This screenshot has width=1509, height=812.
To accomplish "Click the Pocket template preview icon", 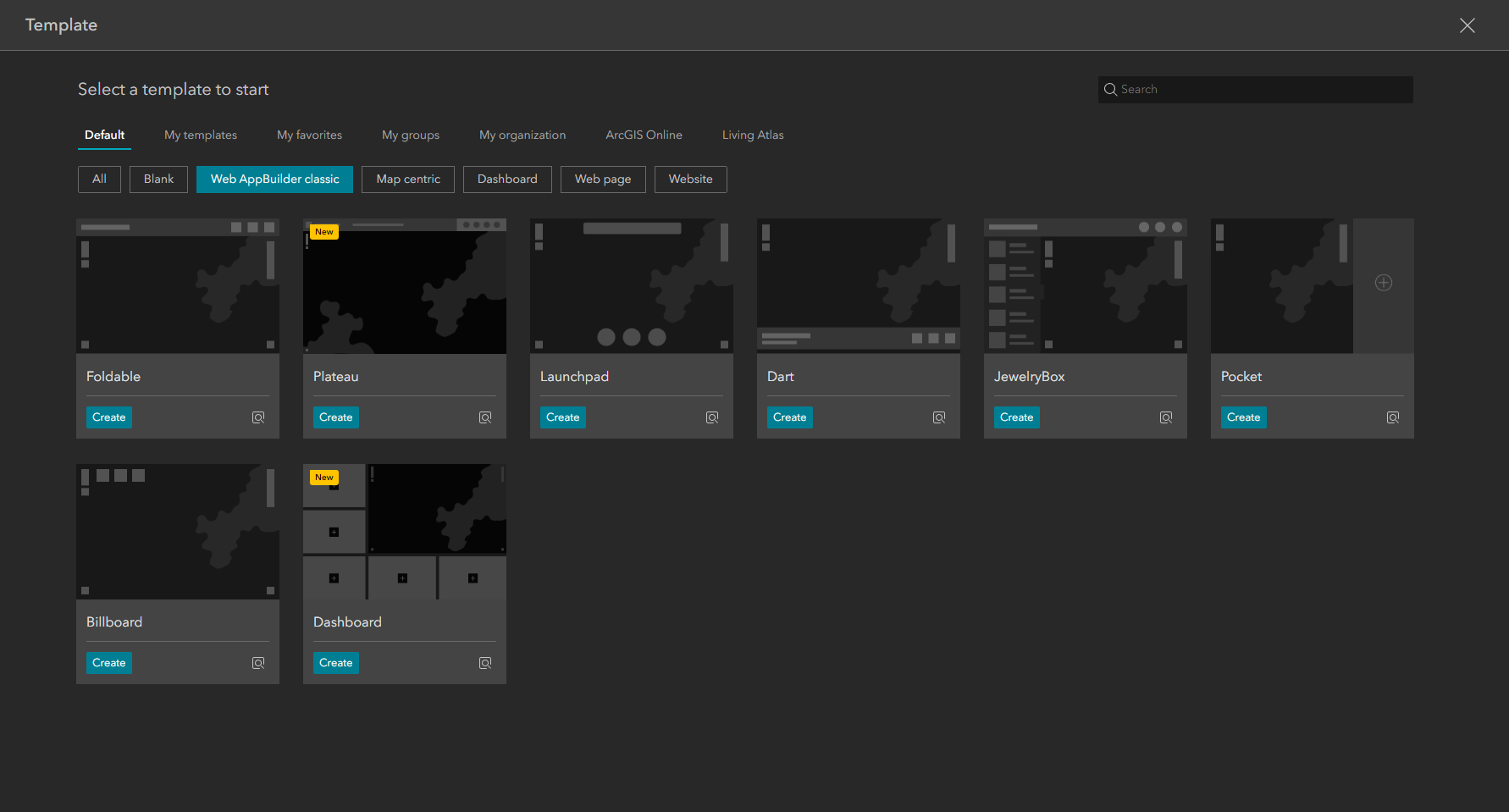I will point(1393,417).
